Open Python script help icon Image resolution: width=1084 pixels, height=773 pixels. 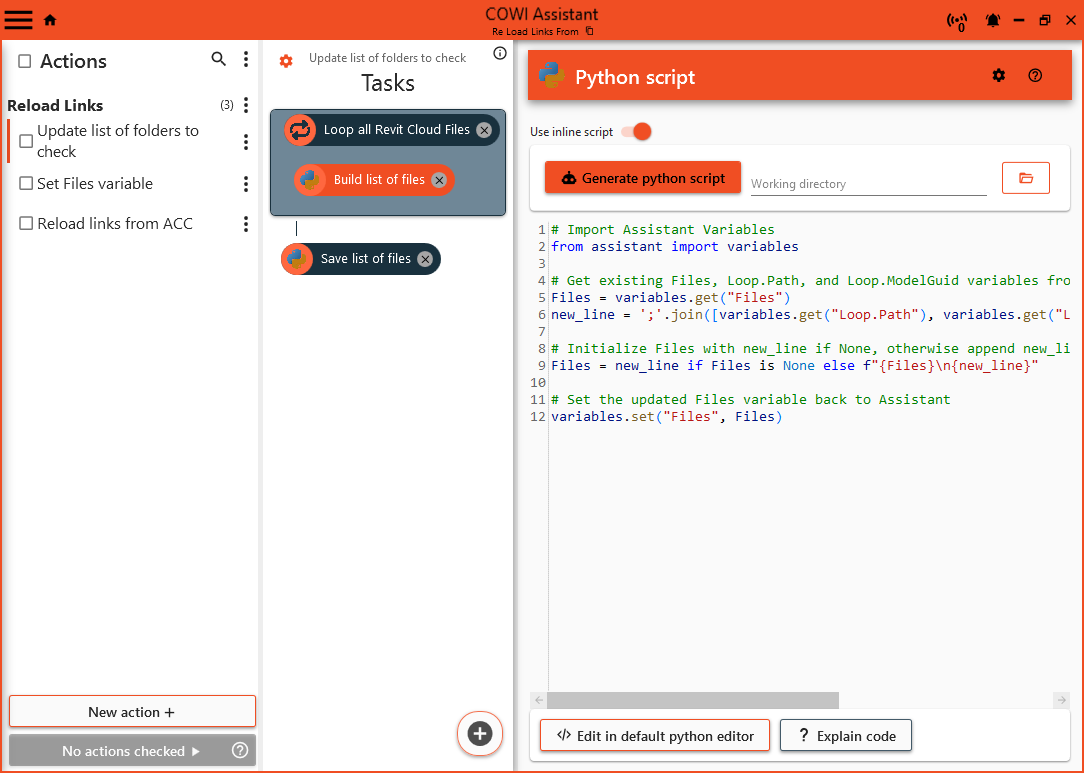coord(1035,76)
